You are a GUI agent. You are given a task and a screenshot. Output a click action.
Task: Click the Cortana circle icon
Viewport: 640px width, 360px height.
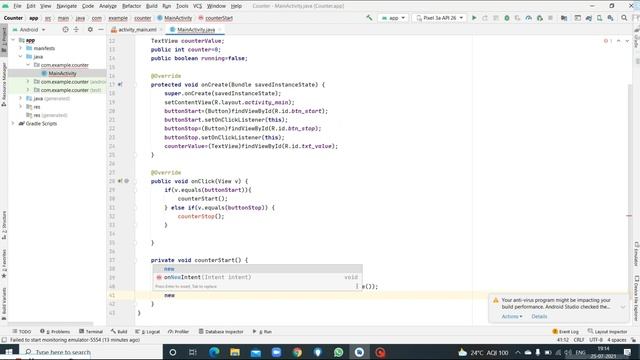[173, 352]
